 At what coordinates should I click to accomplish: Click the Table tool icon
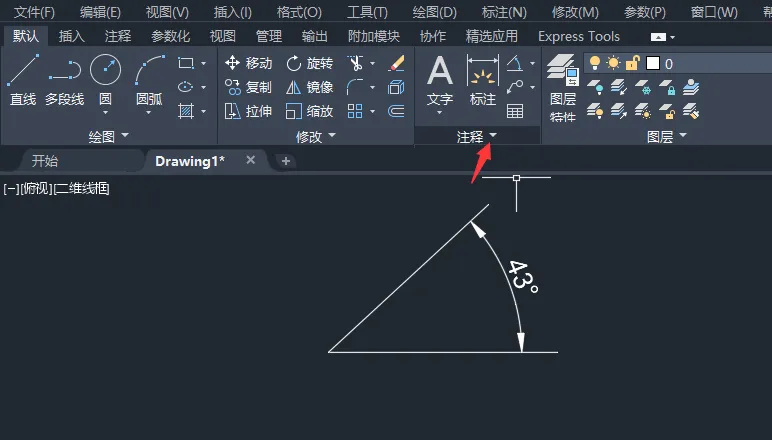(515, 111)
